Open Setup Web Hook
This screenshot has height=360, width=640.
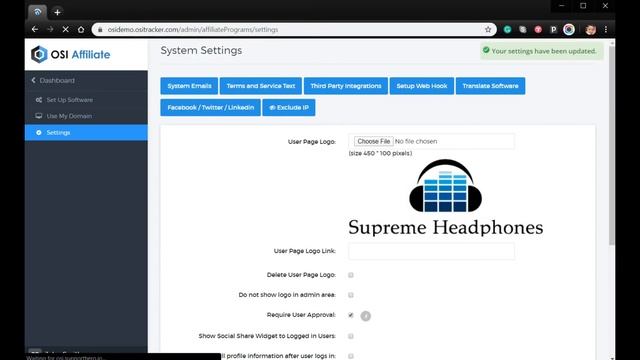422,86
